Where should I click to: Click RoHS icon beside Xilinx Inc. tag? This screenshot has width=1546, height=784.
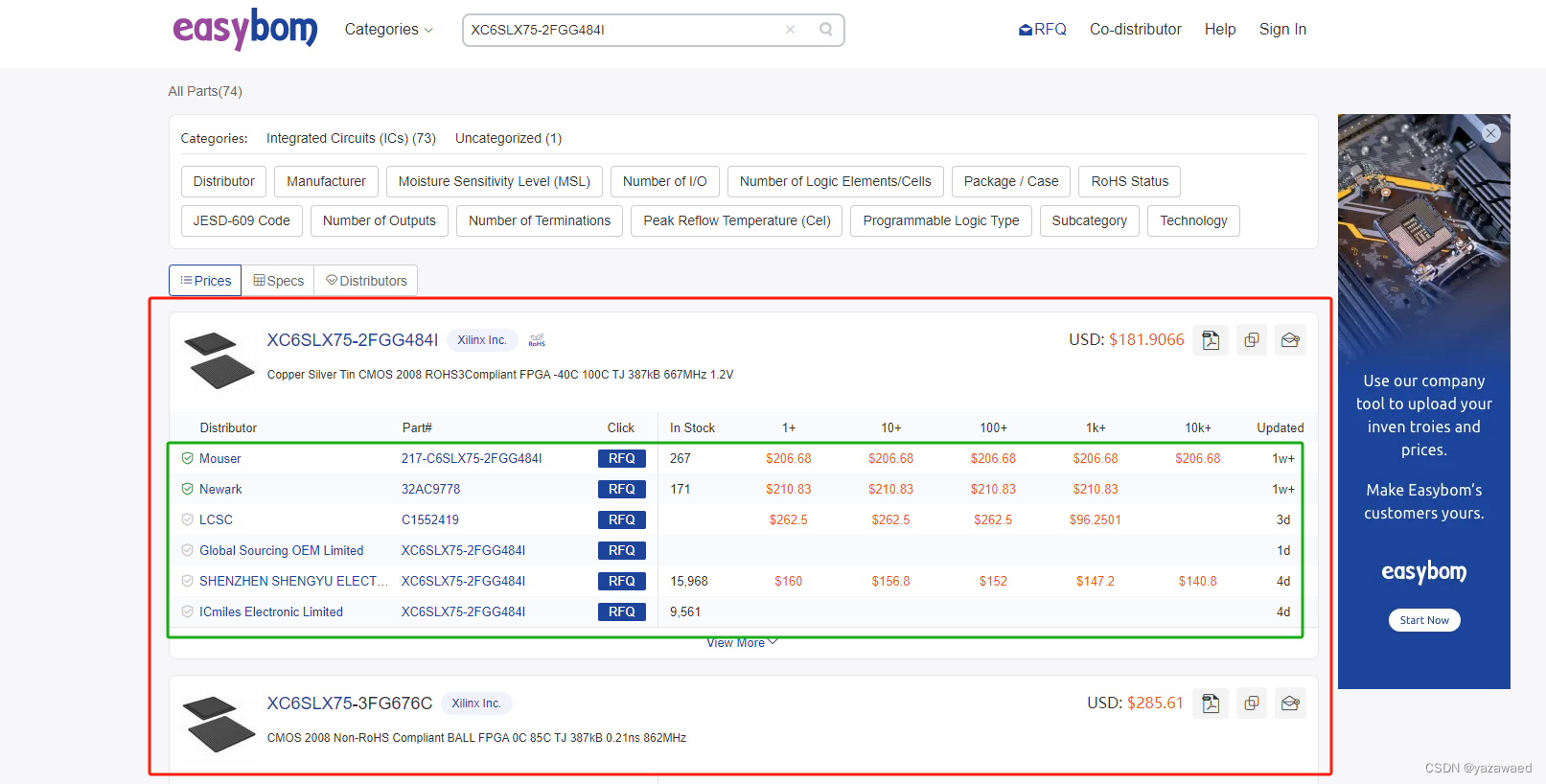click(x=537, y=340)
